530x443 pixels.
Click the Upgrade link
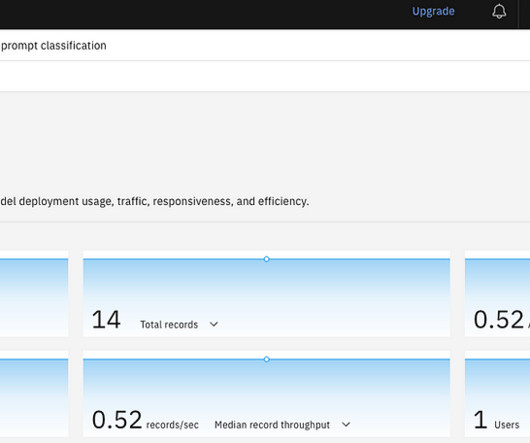click(433, 11)
